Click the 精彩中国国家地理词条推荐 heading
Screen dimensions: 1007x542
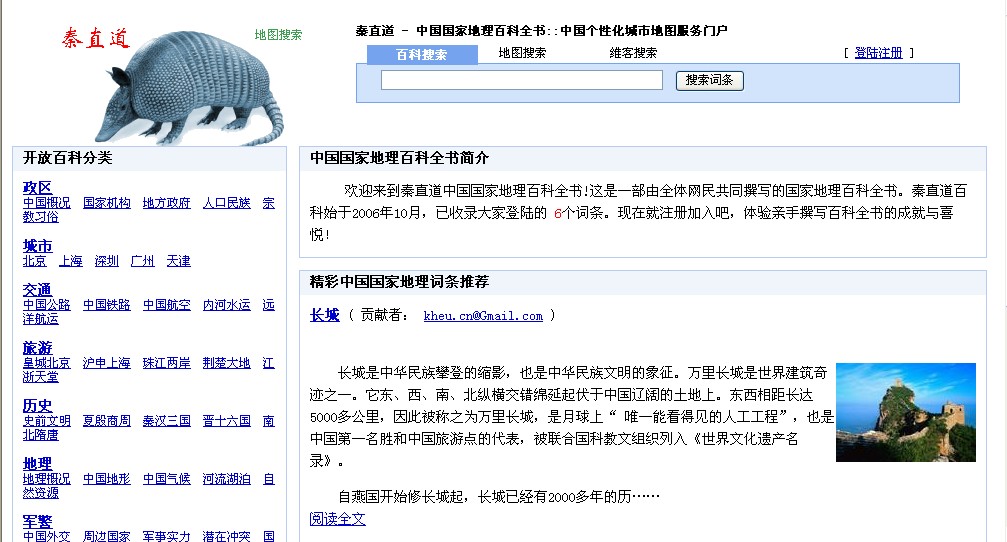(399, 281)
